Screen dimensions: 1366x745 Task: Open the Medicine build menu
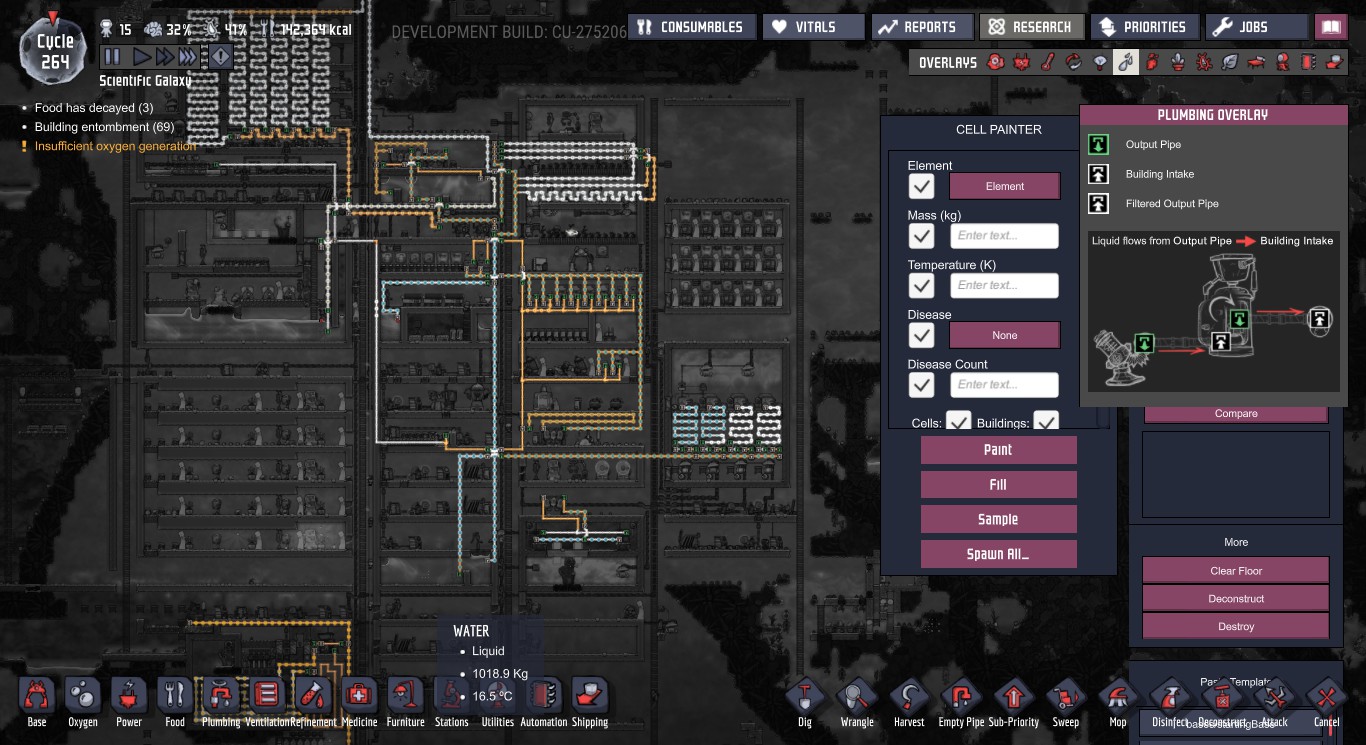[359, 702]
